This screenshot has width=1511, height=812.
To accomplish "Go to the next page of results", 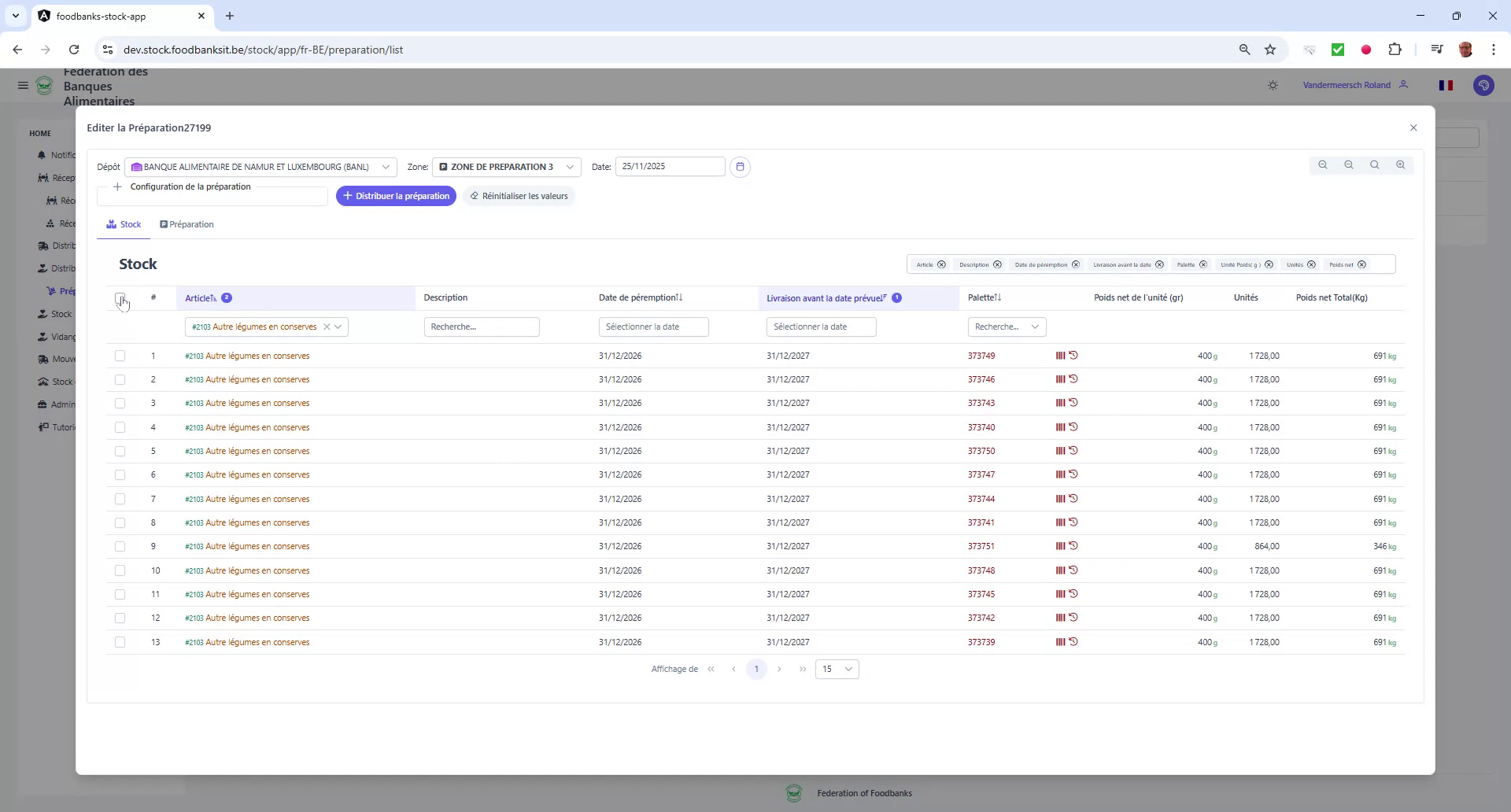I will [x=780, y=669].
